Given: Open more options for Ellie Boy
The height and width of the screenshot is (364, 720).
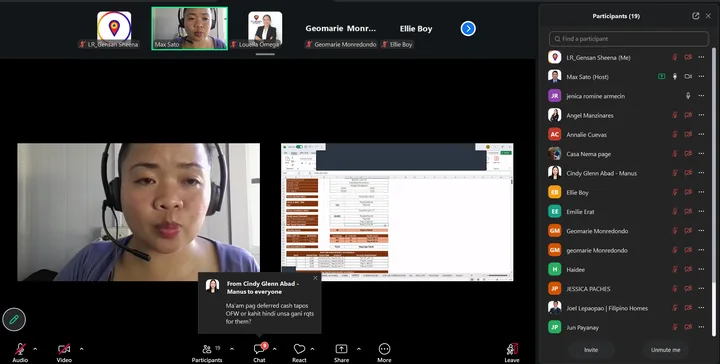Looking at the screenshot, I should point(701,192).
